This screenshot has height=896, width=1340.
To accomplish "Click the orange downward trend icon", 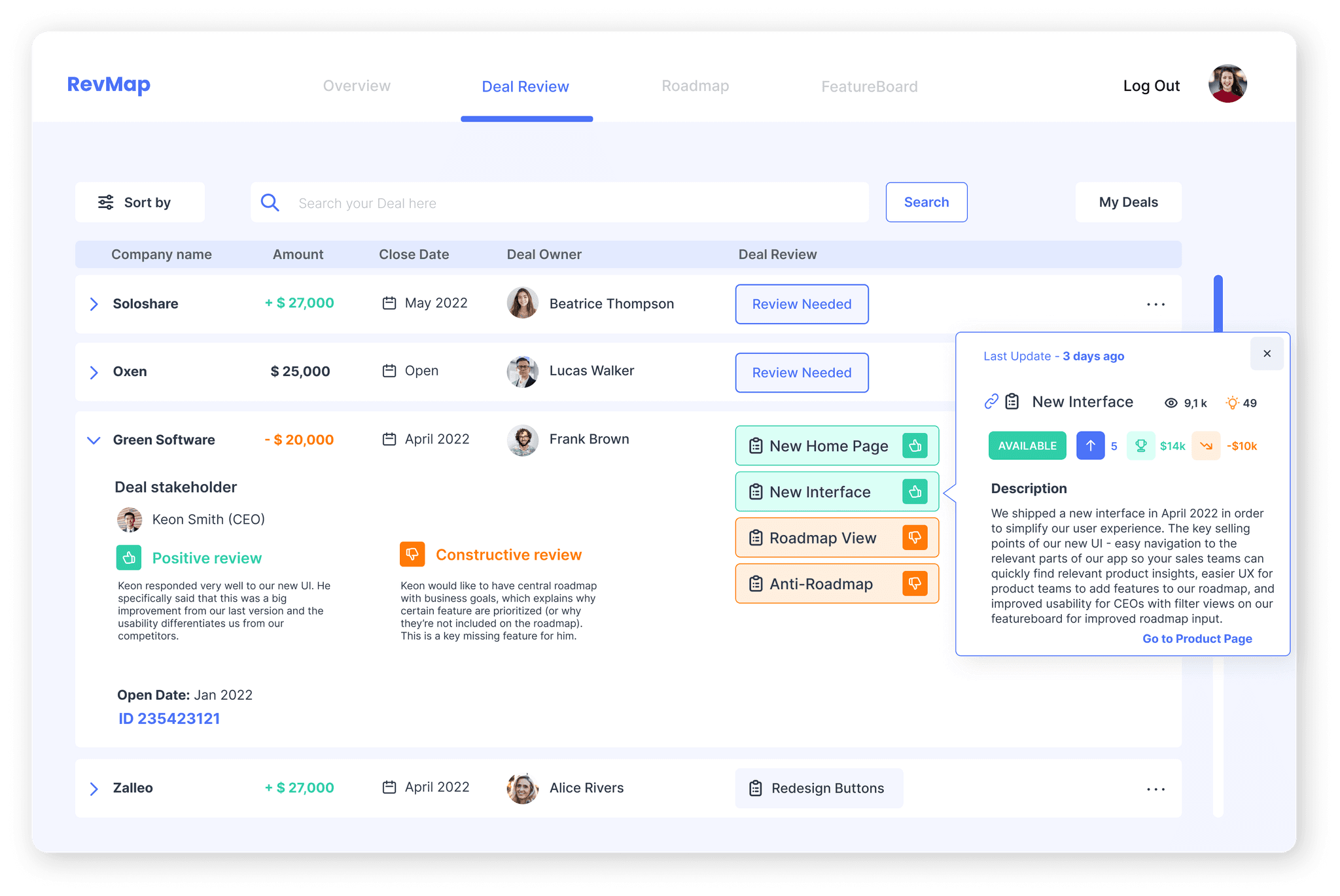I will [x=1206, y=446].
